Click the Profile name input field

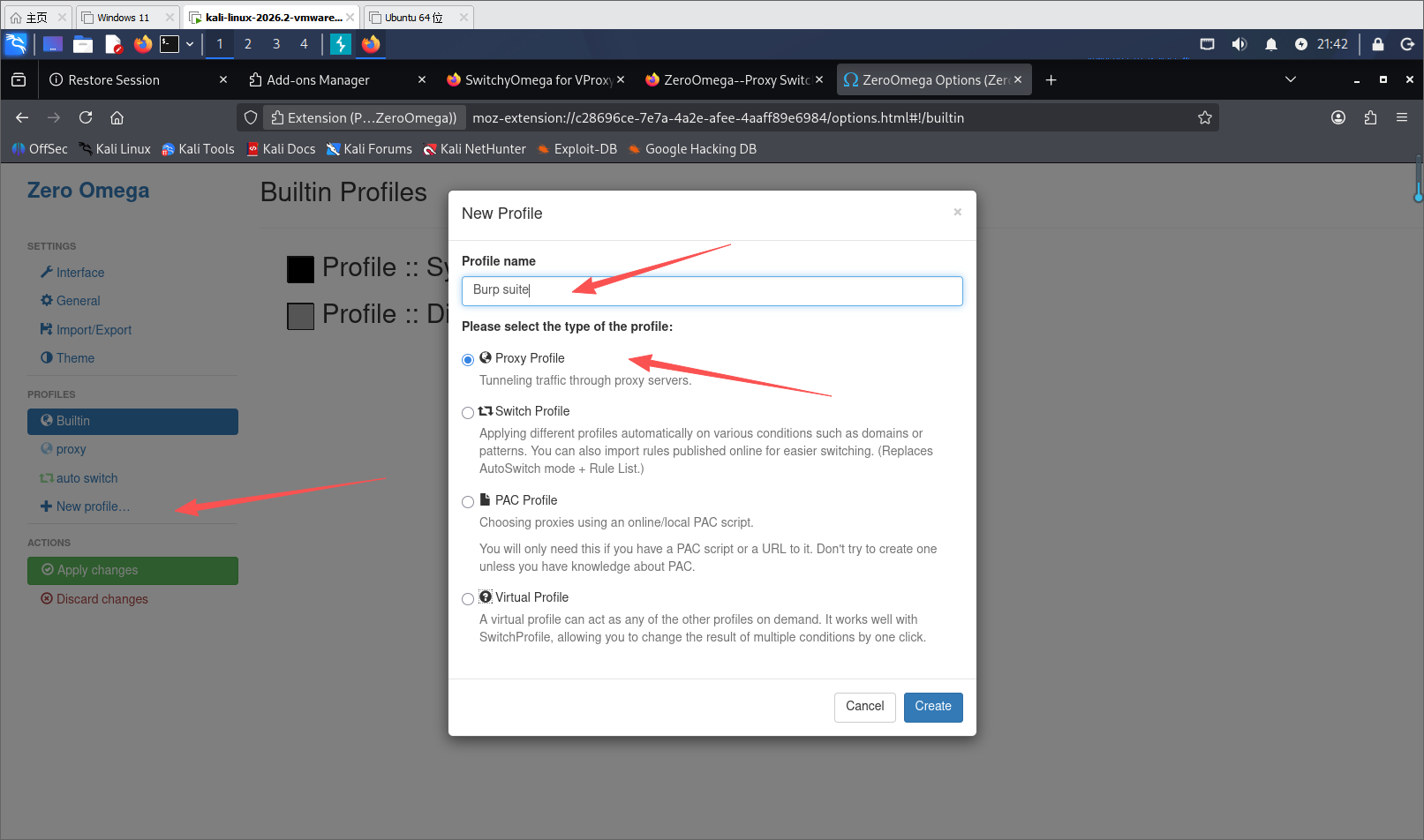(712, 290)
